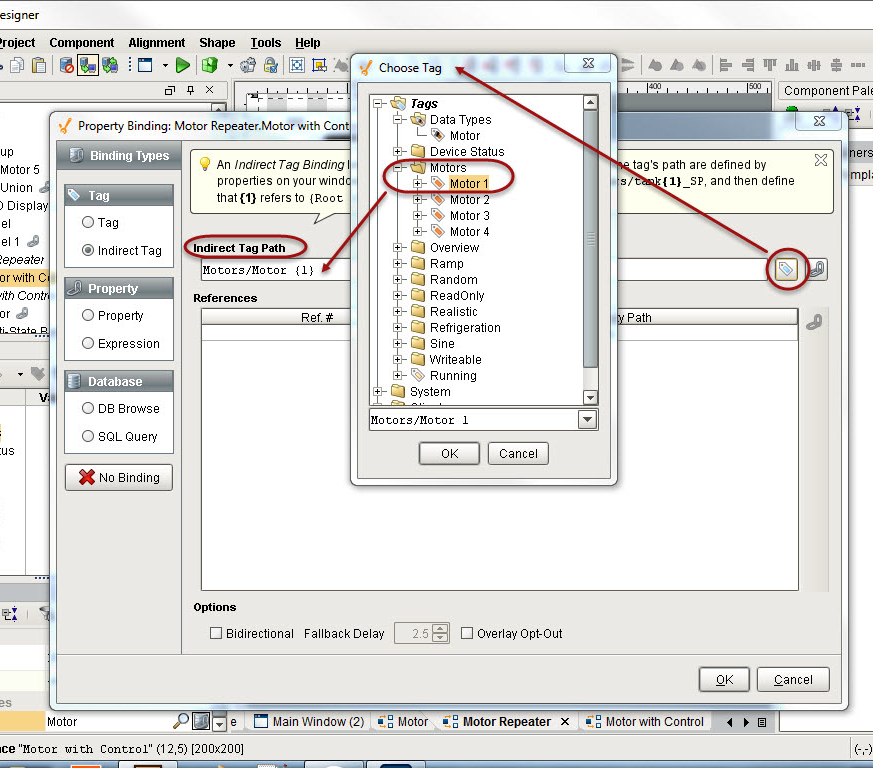Close the yellow hint info box

(x=820, y=160)
